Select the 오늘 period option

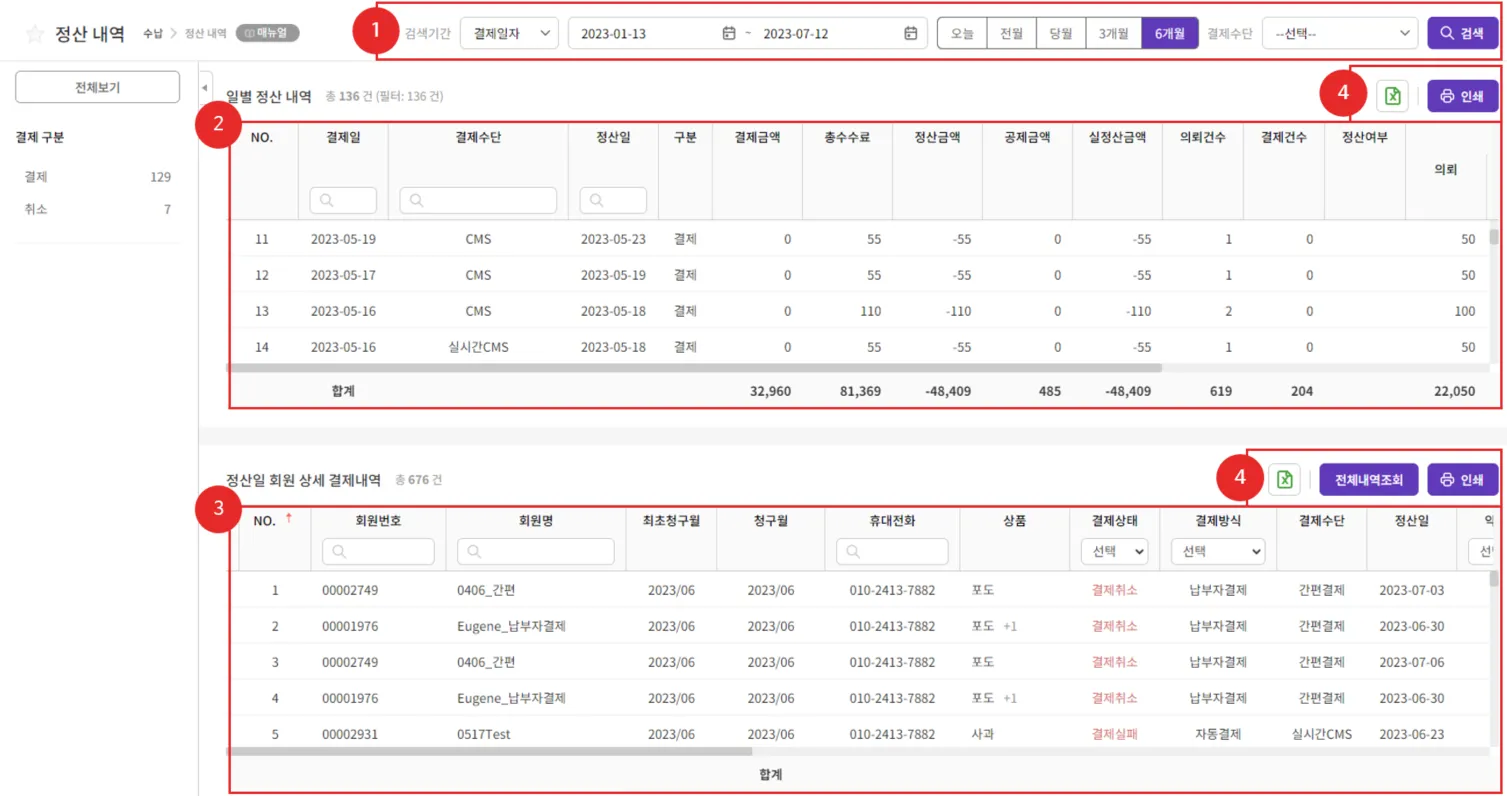point(962,33)
